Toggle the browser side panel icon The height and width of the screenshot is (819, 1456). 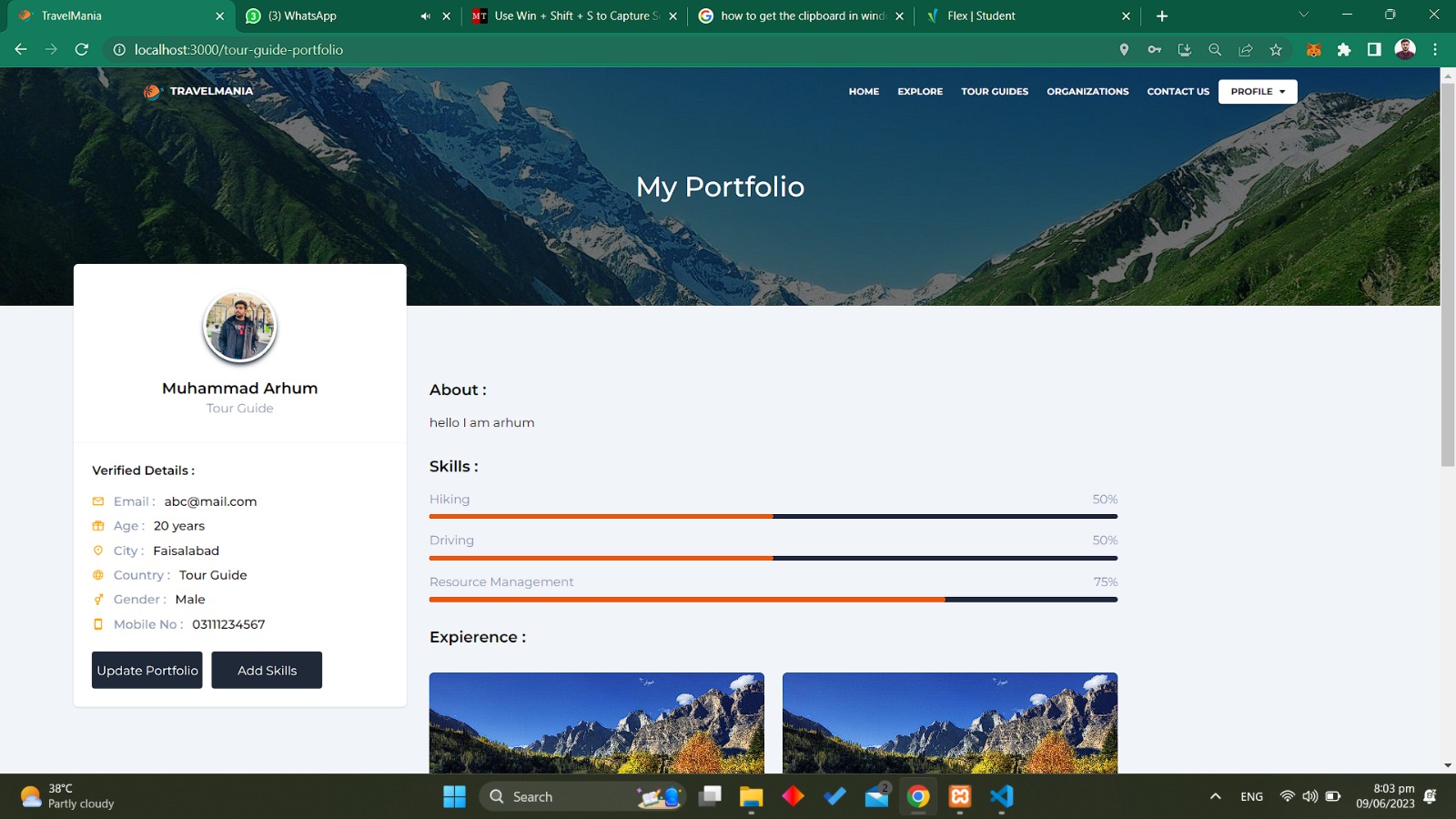coord(1374,50)
